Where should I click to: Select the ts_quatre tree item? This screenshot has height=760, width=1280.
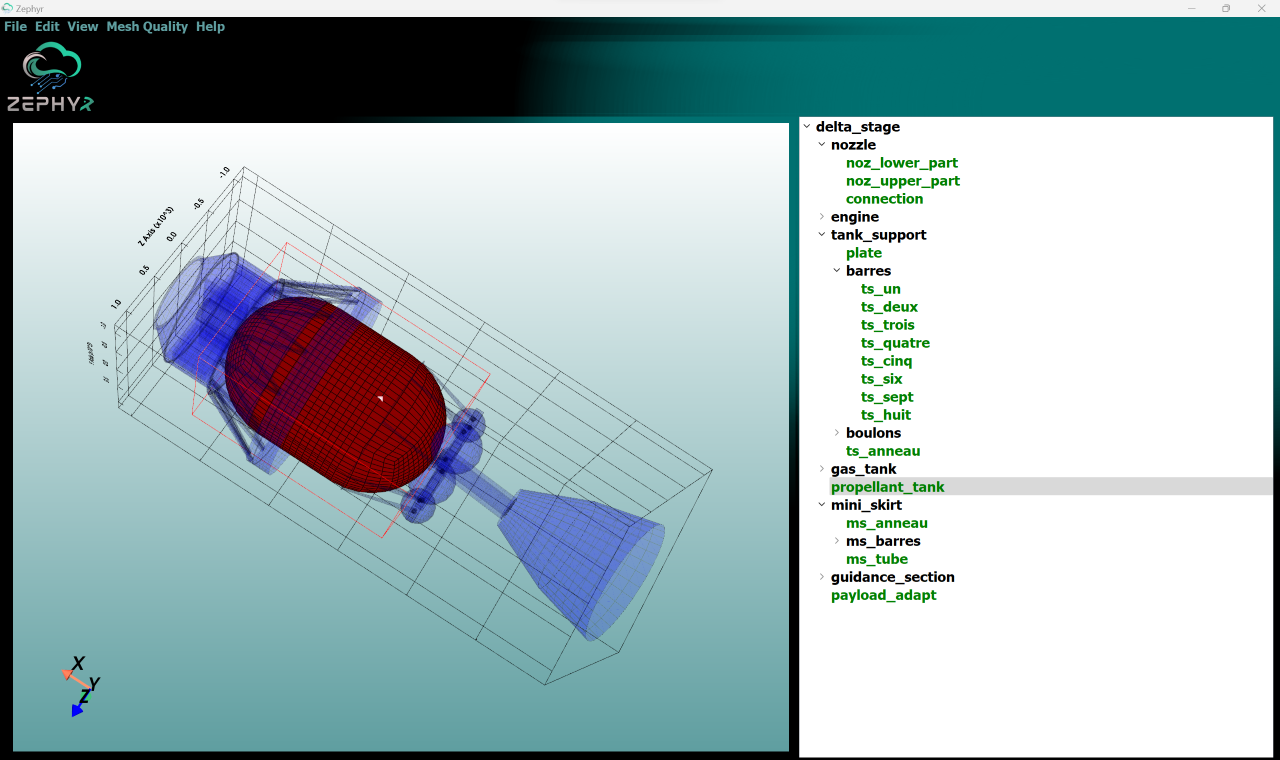[895, 343]
